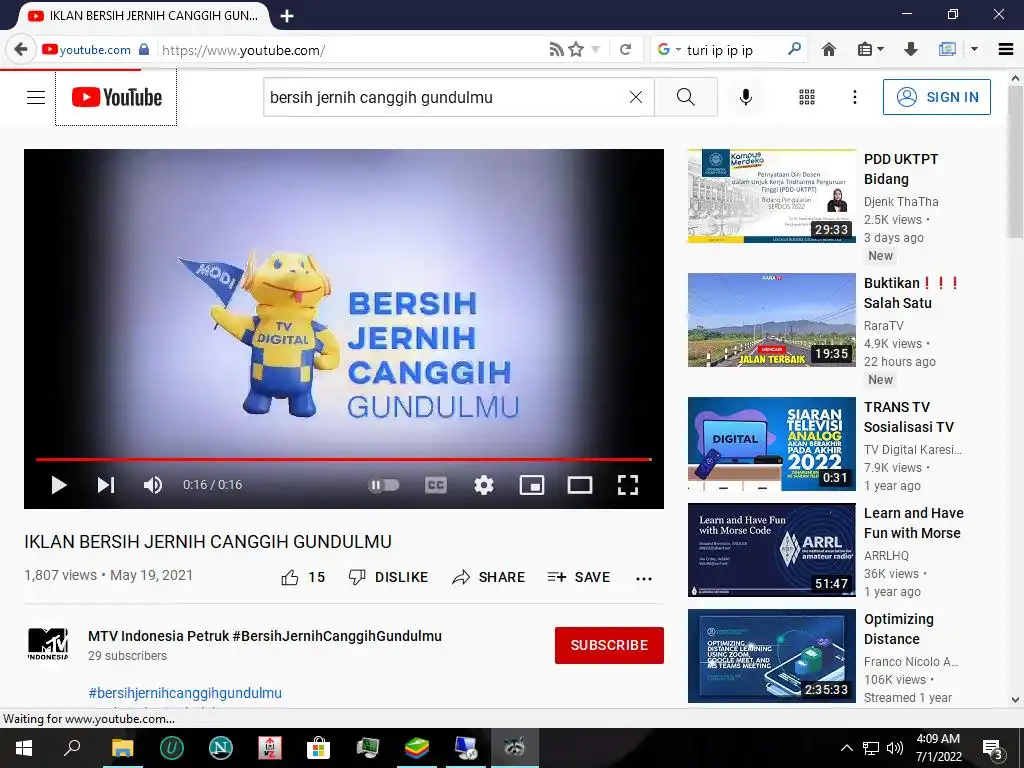1024x768 pixels.
Task: Click the SAVE to playlist button
Action: pos(579,577)
